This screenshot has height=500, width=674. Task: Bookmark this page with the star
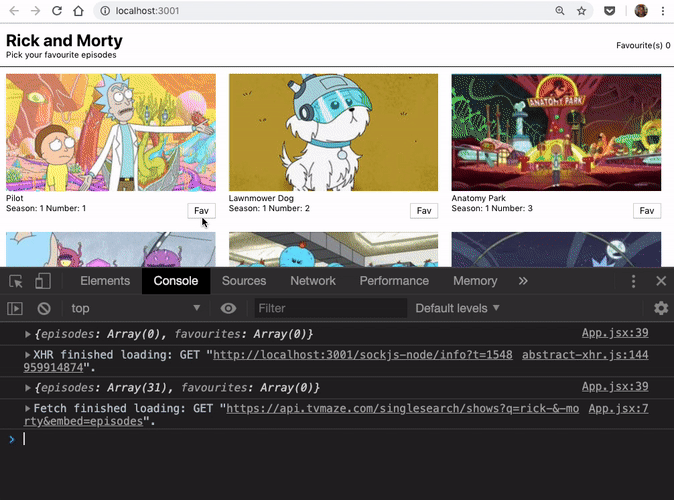click(x=582, y=11)
